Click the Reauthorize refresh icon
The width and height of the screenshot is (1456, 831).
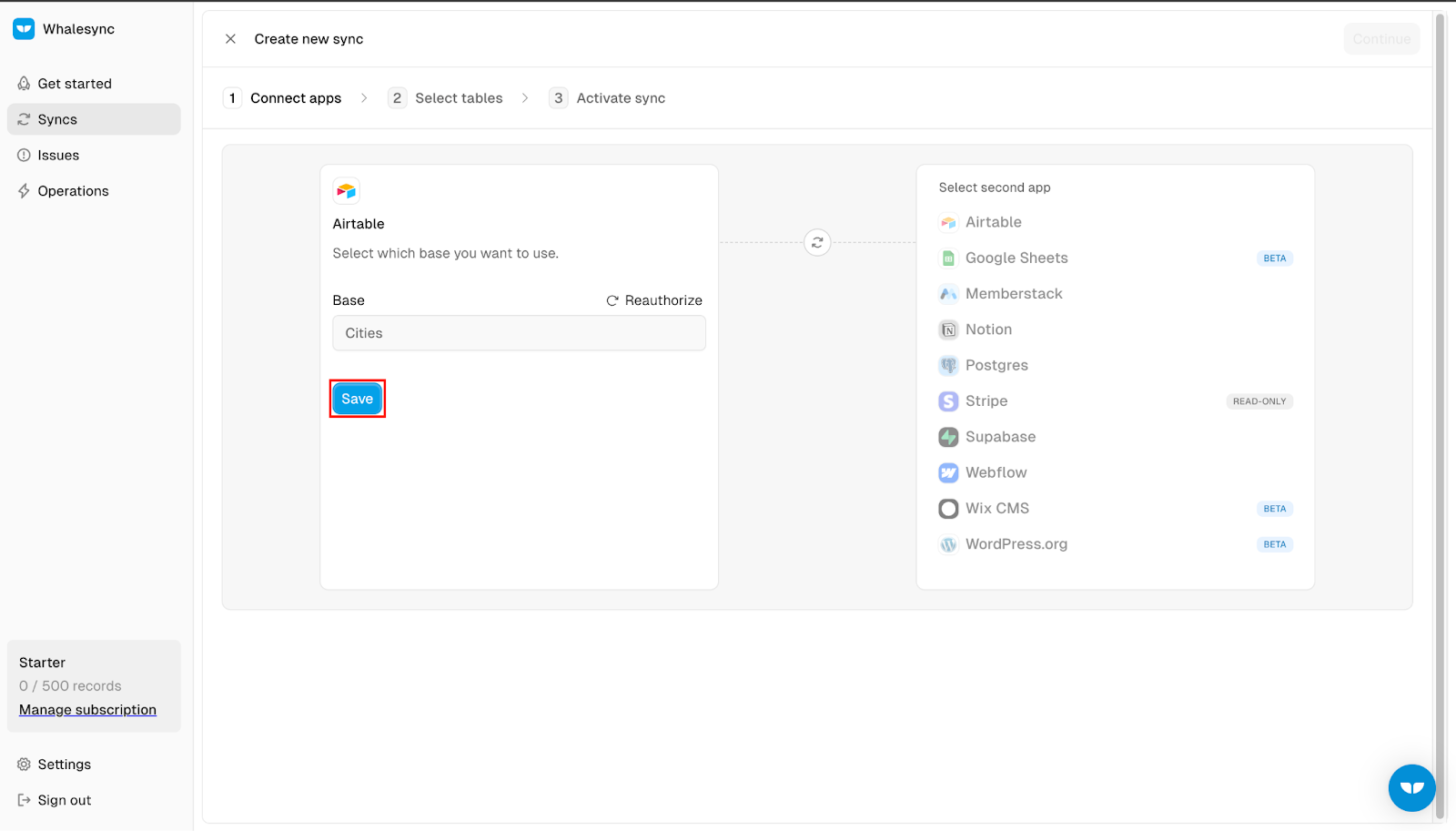tap(612, 300)
